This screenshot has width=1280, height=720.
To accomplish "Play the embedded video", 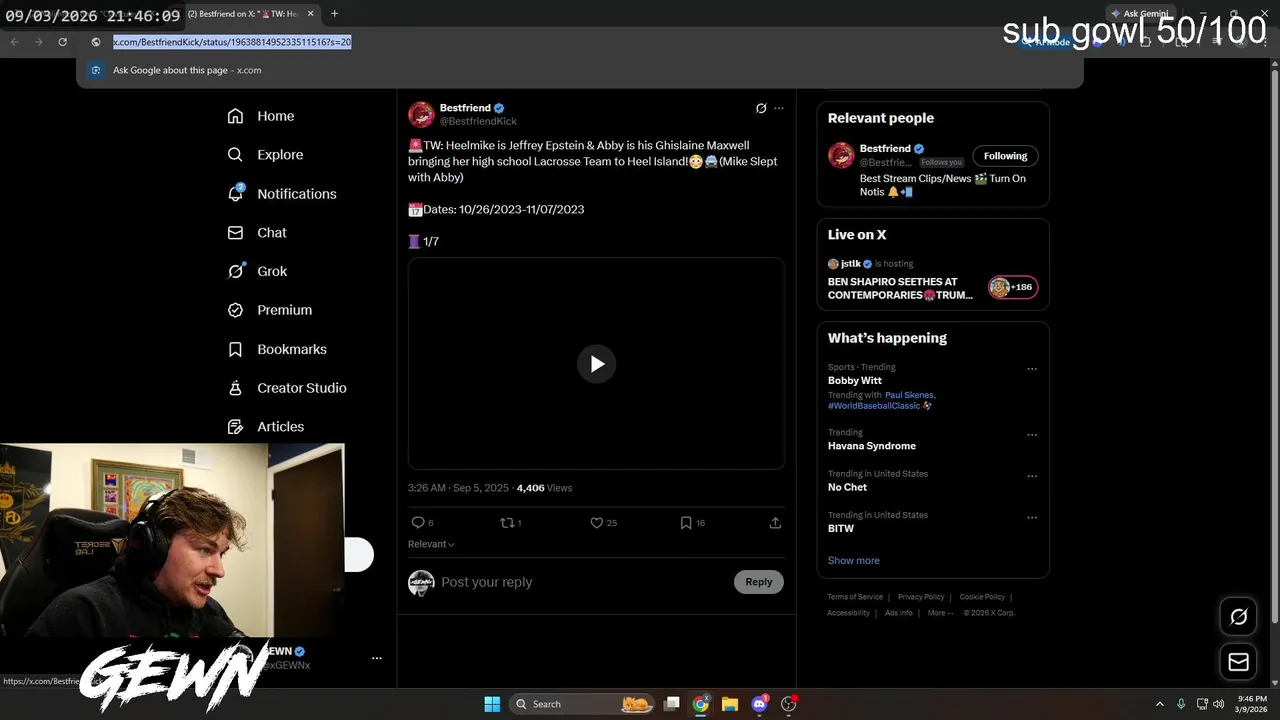I will pyautogui.click(x=596, y=364).
